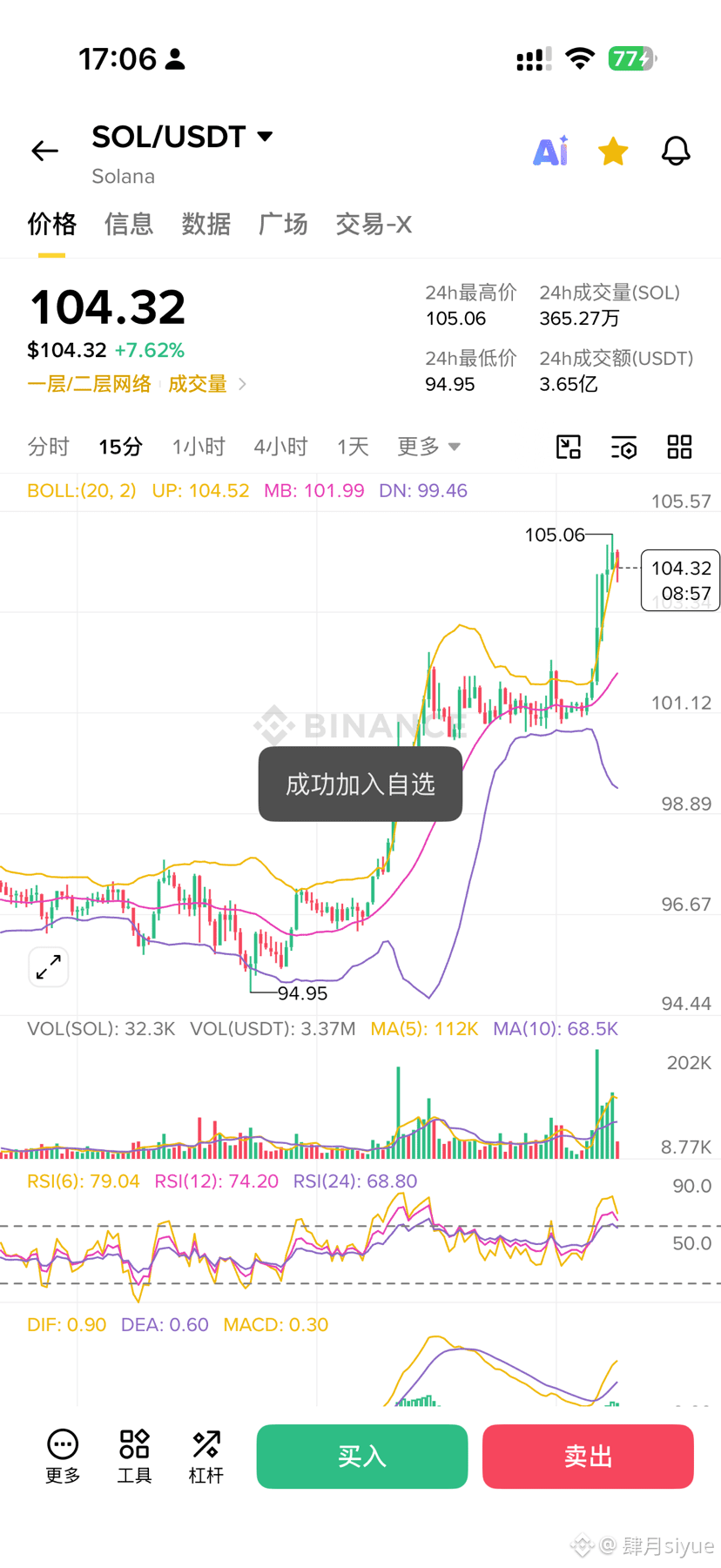Open the AI assistant icon

coord(550,151)
